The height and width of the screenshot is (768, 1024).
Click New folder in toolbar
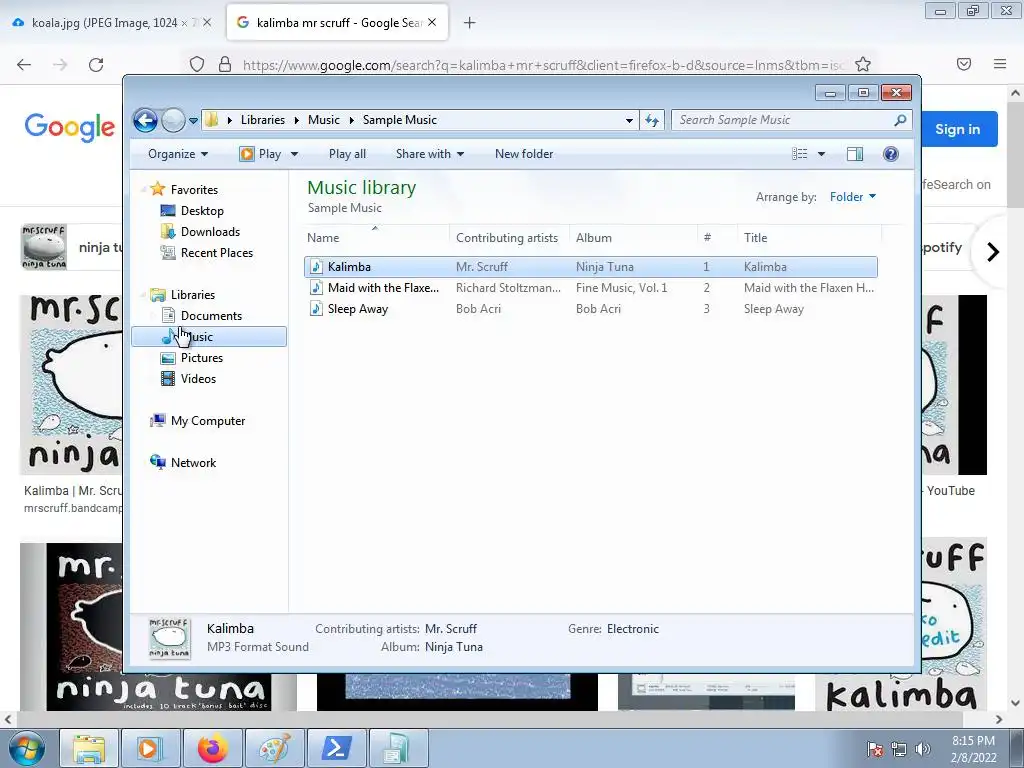pos(524,154)
